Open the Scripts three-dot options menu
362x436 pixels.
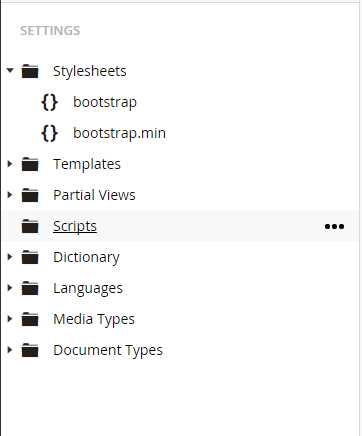334,227
